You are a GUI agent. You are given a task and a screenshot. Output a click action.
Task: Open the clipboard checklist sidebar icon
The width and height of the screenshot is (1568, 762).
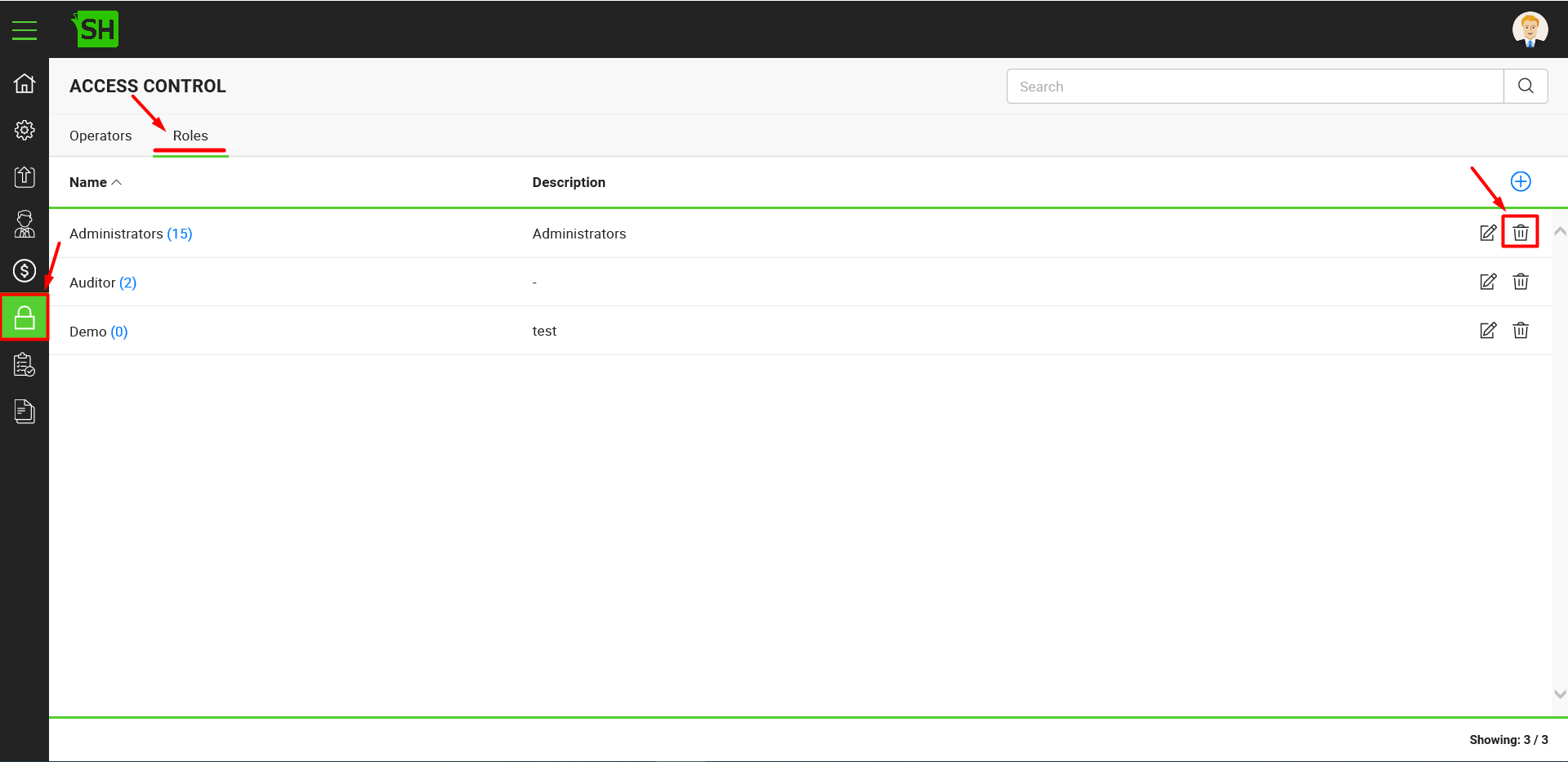coord(25,364)
